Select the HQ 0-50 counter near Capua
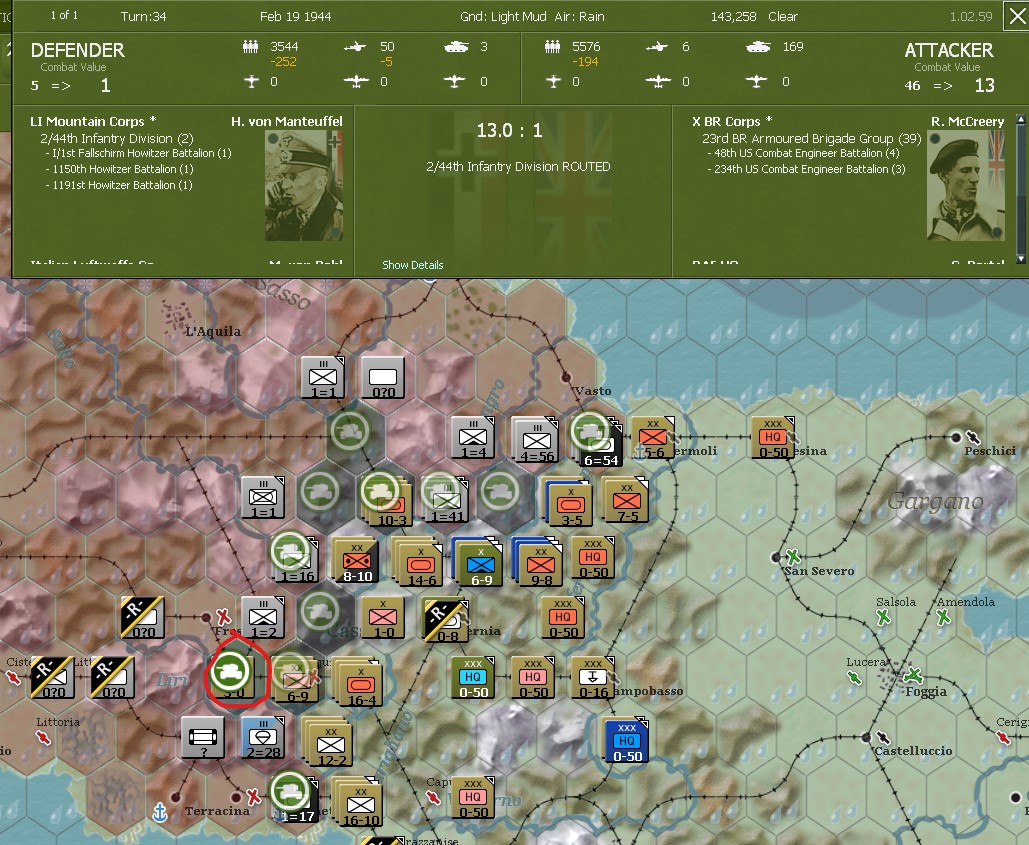 click(473, 797)
